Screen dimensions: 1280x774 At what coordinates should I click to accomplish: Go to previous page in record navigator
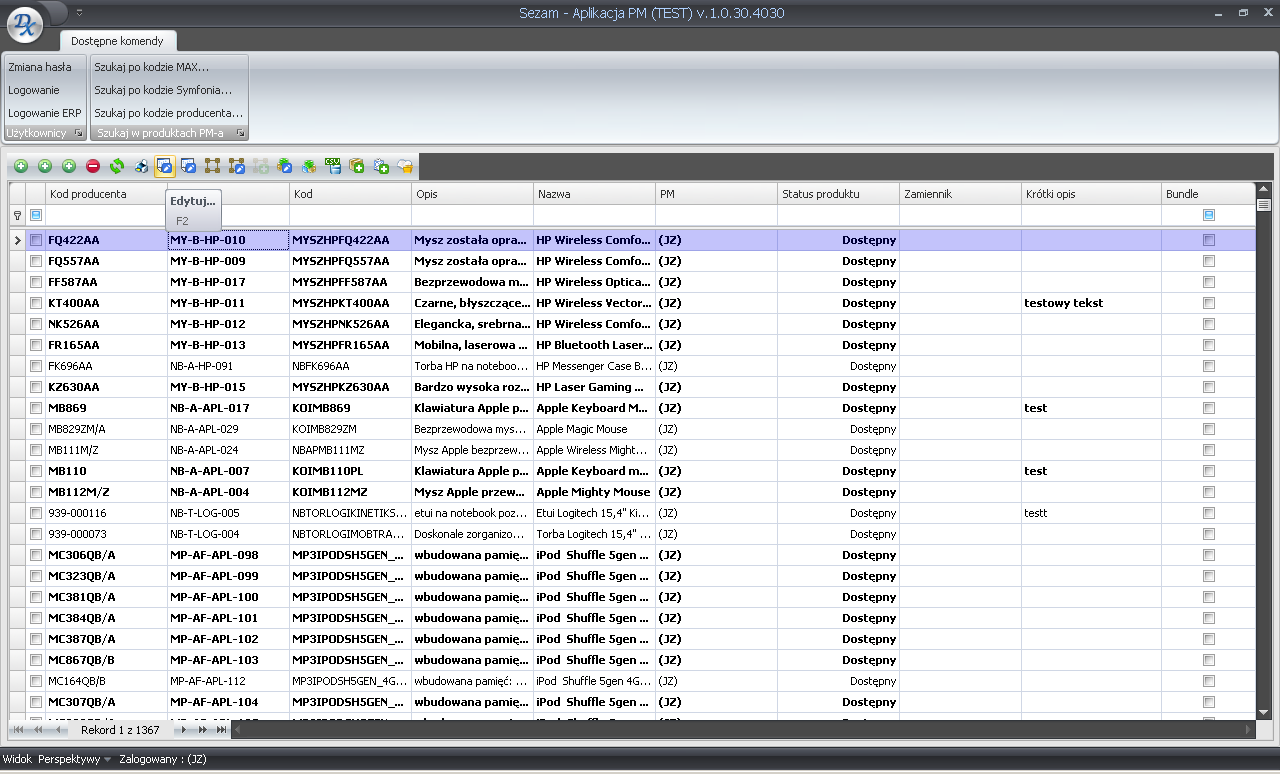pos(38,730)
